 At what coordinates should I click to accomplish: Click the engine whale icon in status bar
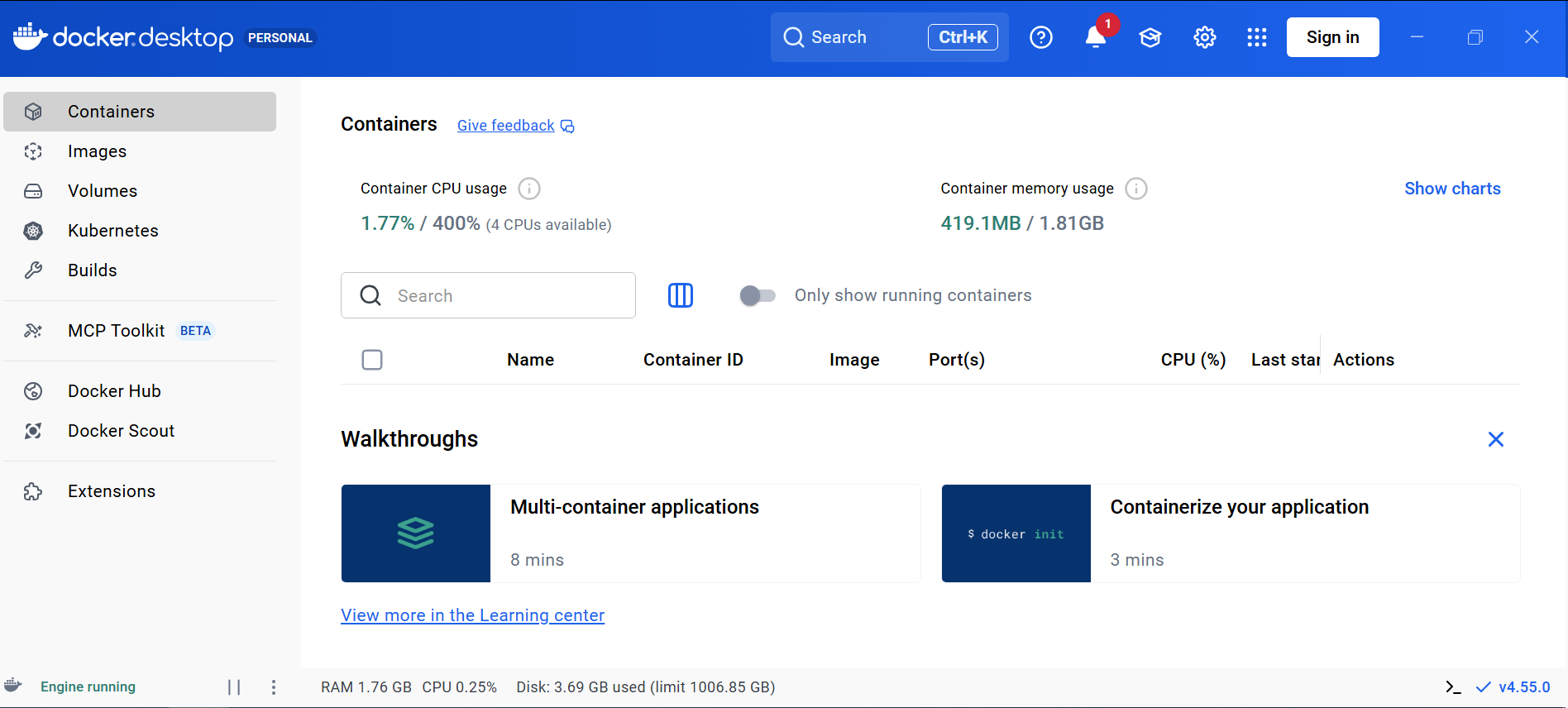12,686
